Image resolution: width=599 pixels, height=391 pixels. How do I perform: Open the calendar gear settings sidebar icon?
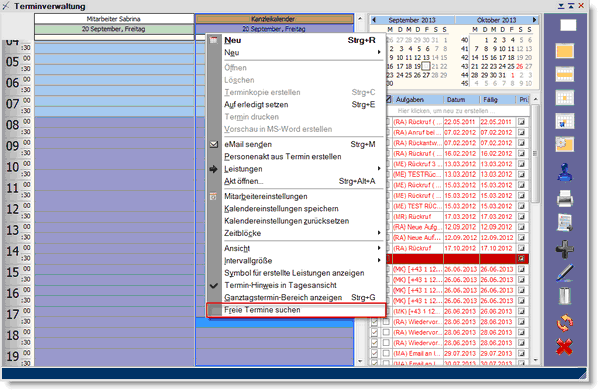(565, 144)
